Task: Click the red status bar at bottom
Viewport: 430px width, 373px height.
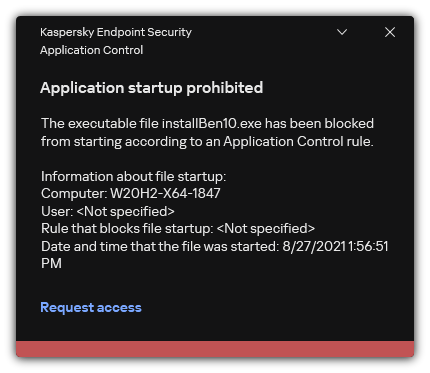Action: [215, 349]
